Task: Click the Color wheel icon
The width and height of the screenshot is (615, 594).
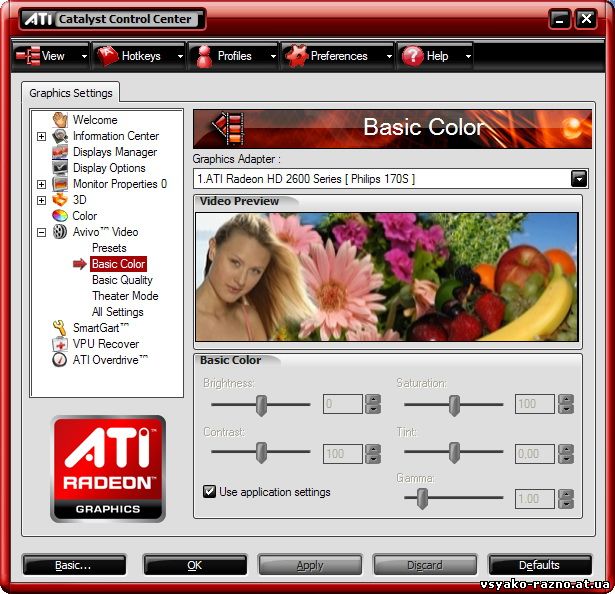Action: pyautogui.click(x=60, y=216)
